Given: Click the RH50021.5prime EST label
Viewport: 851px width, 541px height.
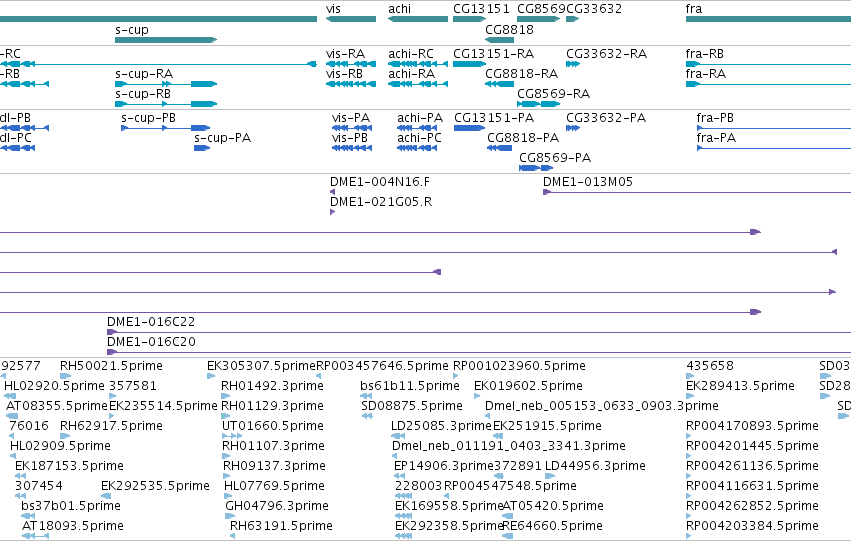Looking at the screenshot, I should pyautogui.click(x=111, y=366).
